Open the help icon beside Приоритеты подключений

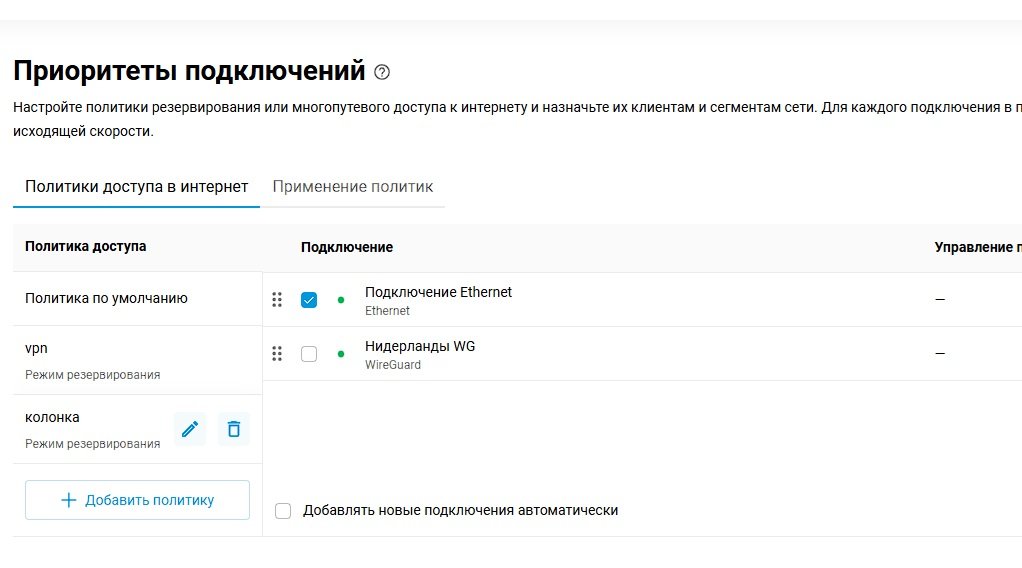[382, 72]
